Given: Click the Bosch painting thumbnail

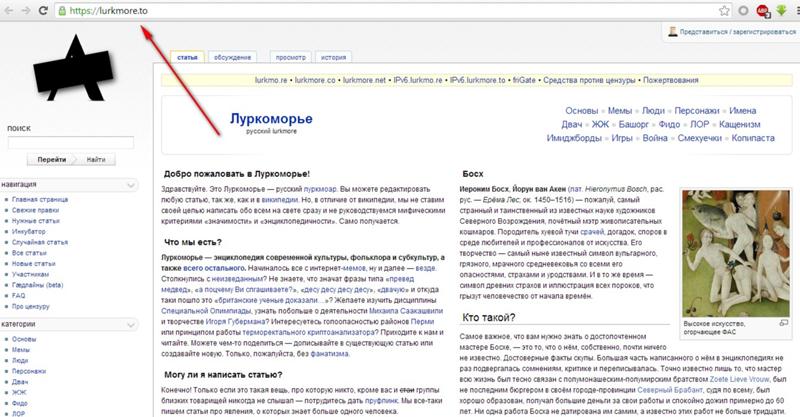Looking at the screenshot, I should (736, 253).
